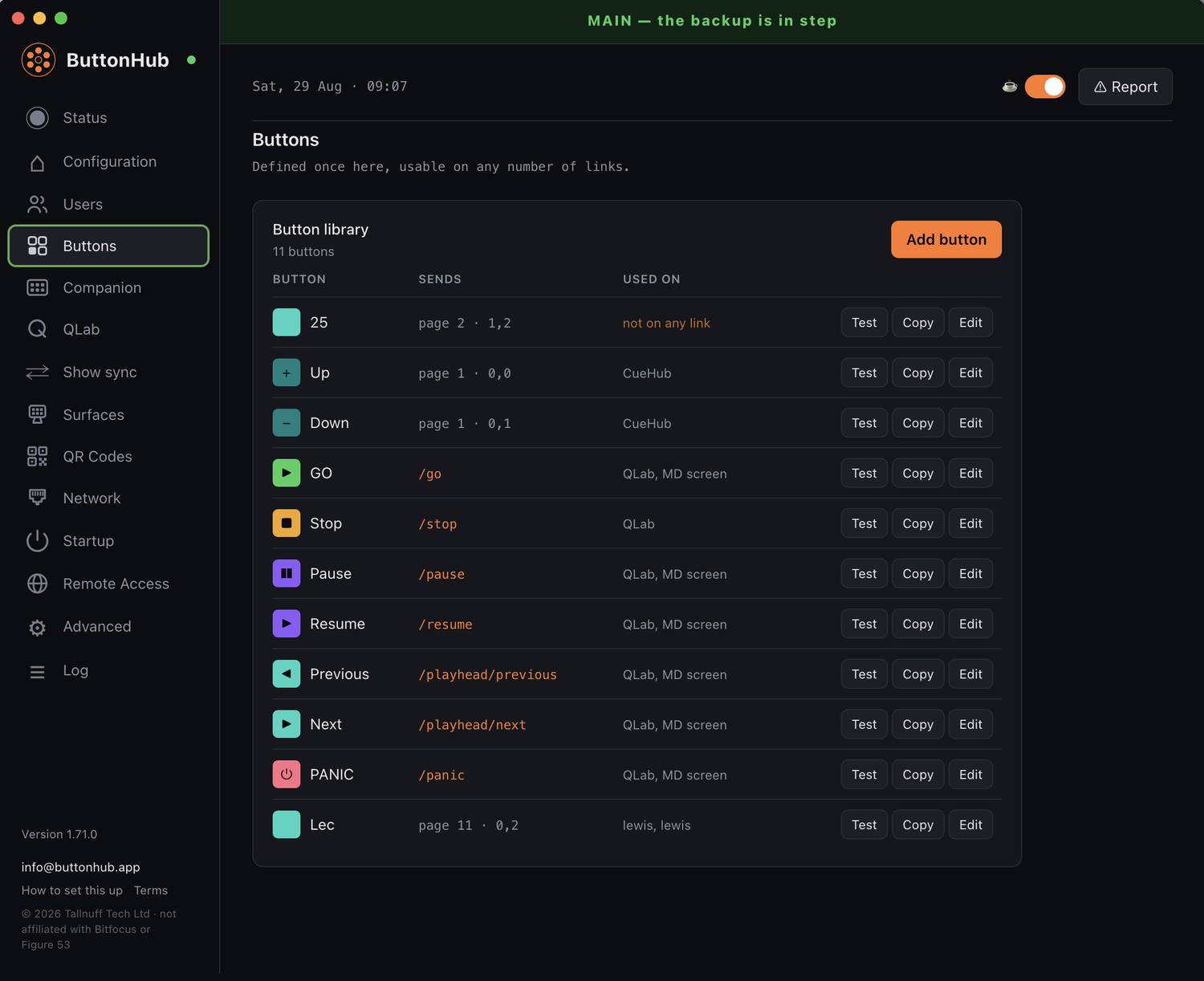Screen dimensions: 1204x981
Task: Go to the Users section
Action: (x=108, y=205)
